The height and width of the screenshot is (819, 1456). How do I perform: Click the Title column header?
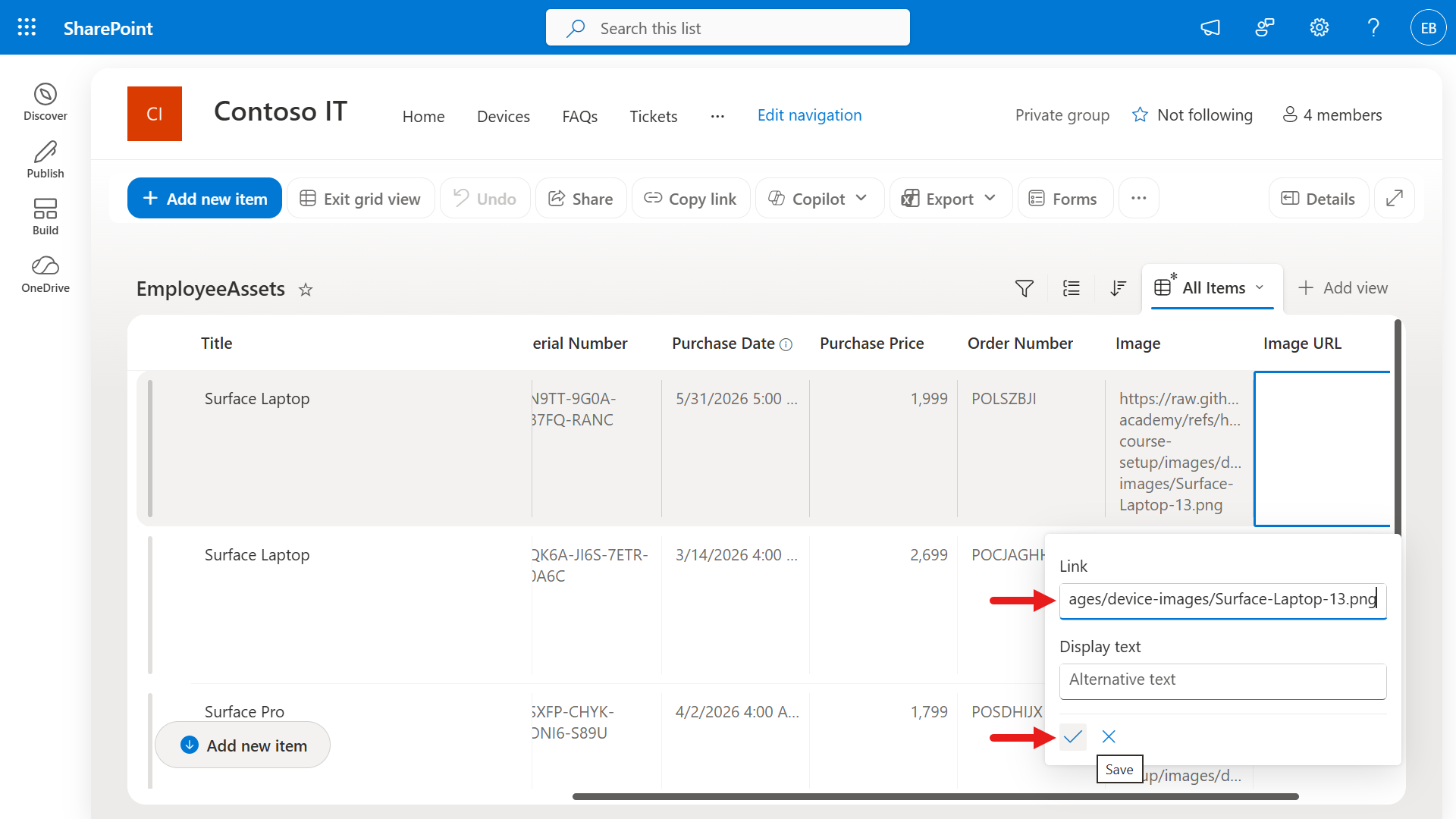(x=217, y=344)
